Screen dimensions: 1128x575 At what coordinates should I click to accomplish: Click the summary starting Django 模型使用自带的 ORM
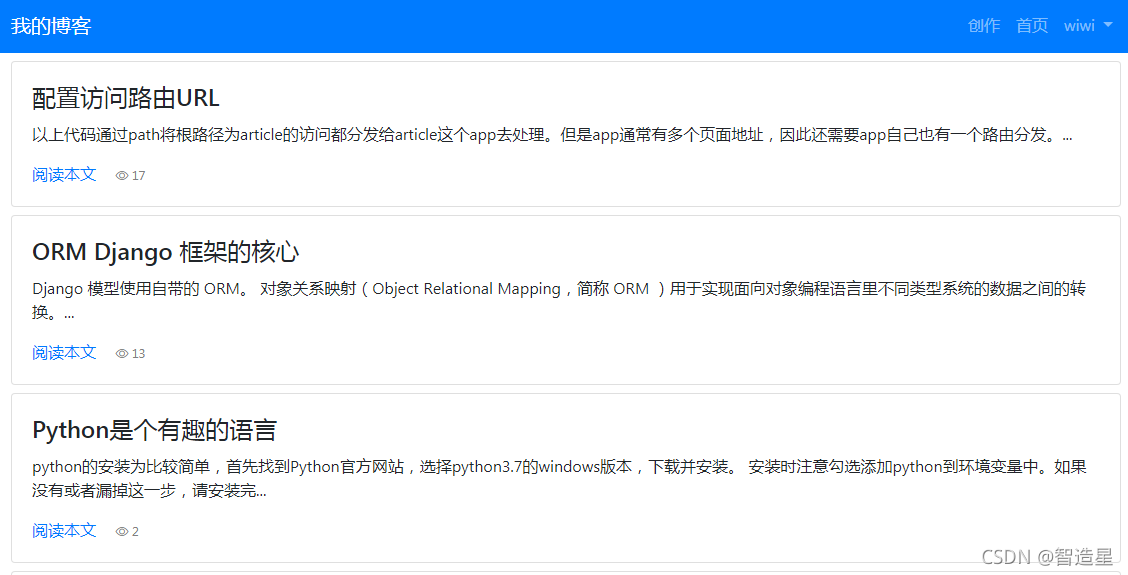pyautogui.click(x=559, y=300)
